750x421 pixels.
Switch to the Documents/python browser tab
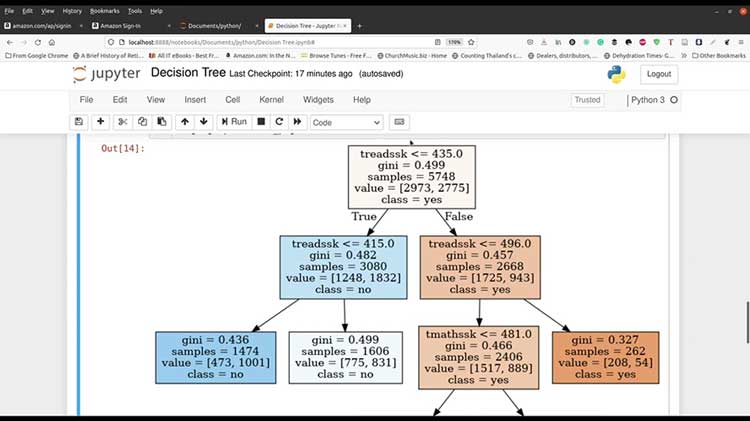coord(214,26)
